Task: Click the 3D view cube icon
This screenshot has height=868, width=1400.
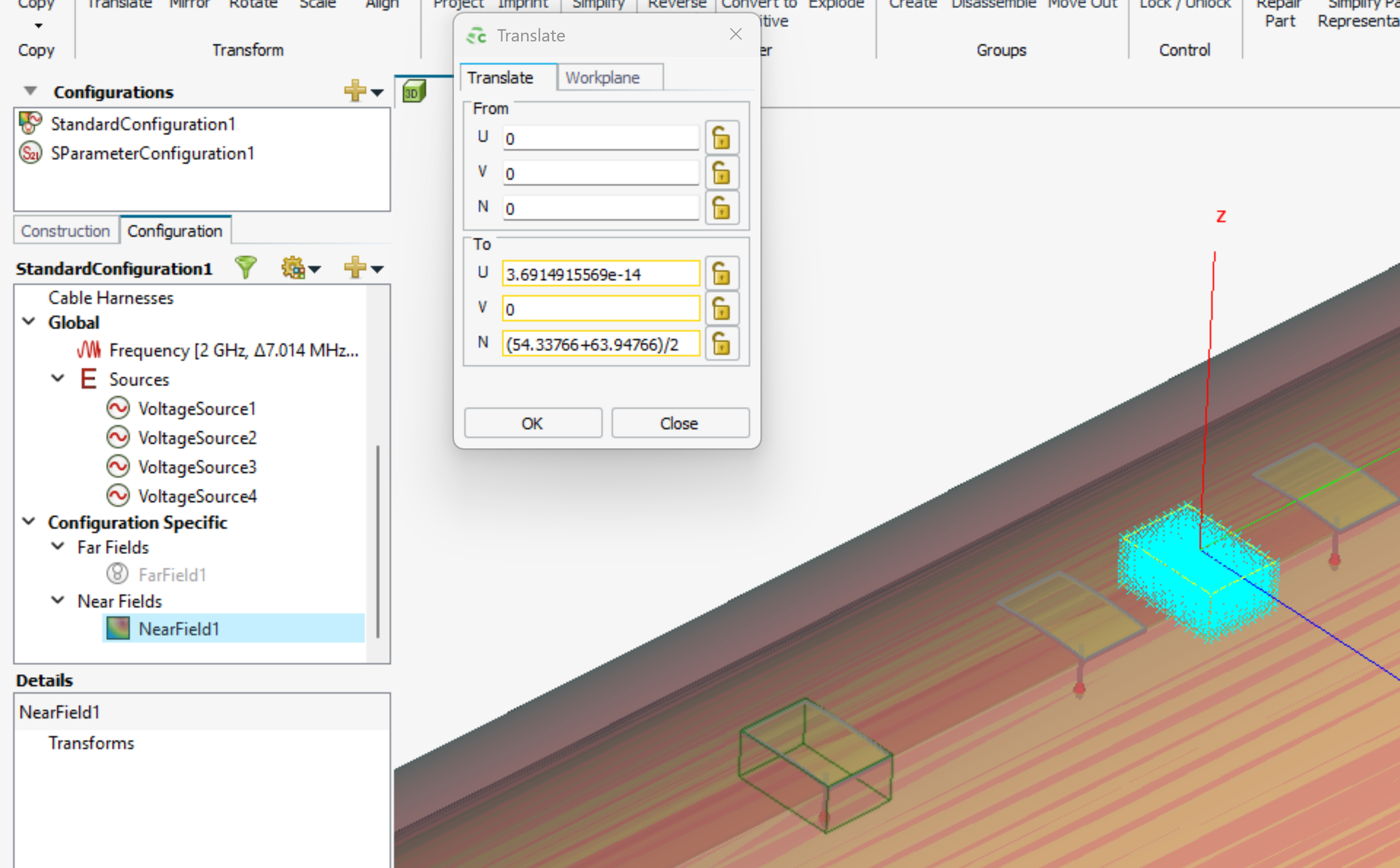Action: [x=414, y=92]
